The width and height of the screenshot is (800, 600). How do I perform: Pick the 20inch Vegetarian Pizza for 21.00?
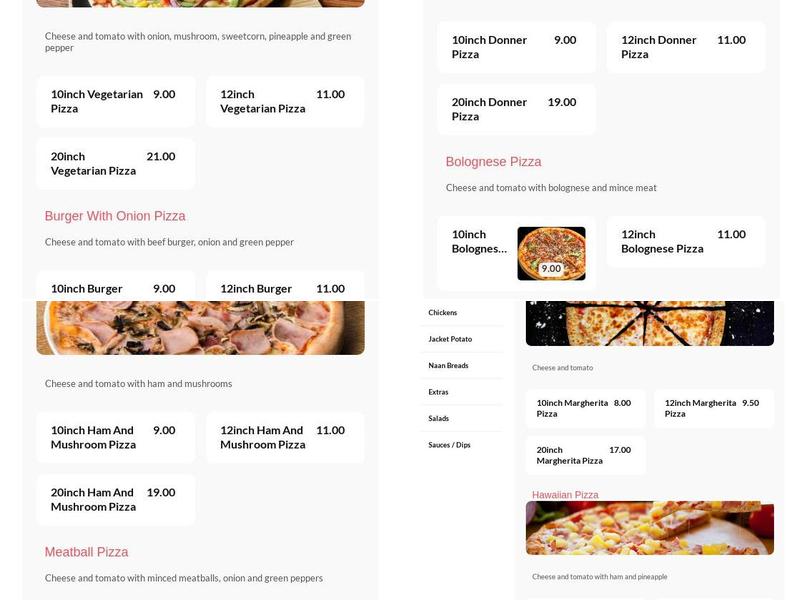point(115,163)
